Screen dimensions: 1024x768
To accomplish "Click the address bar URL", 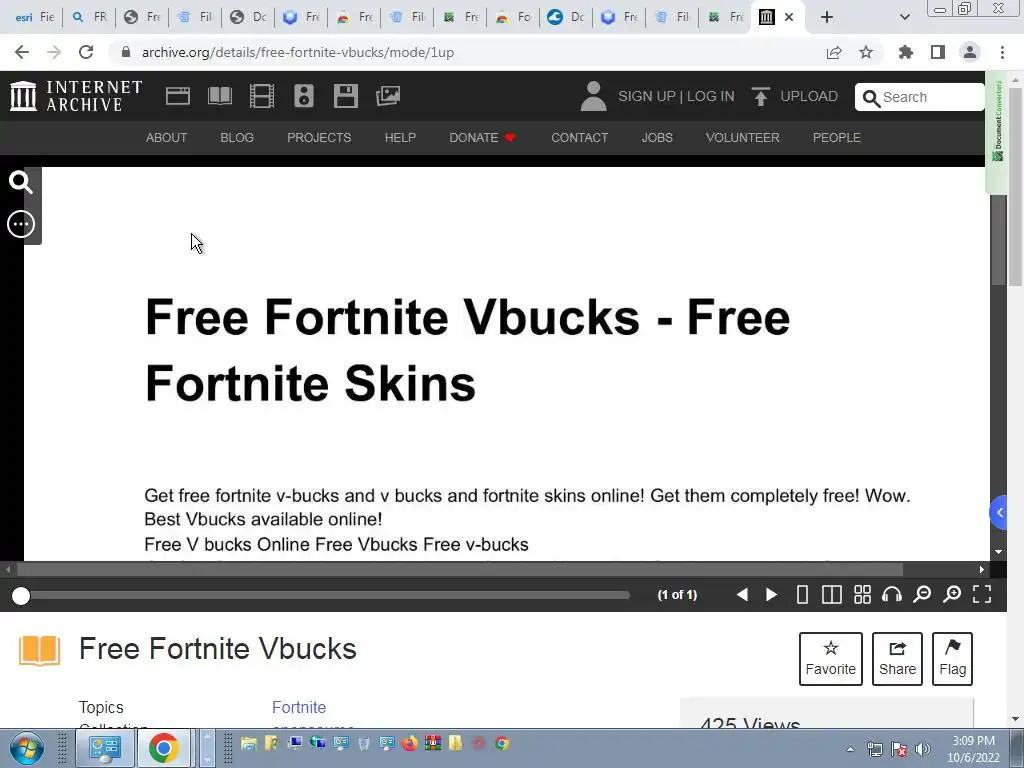I will click(298, 52).
